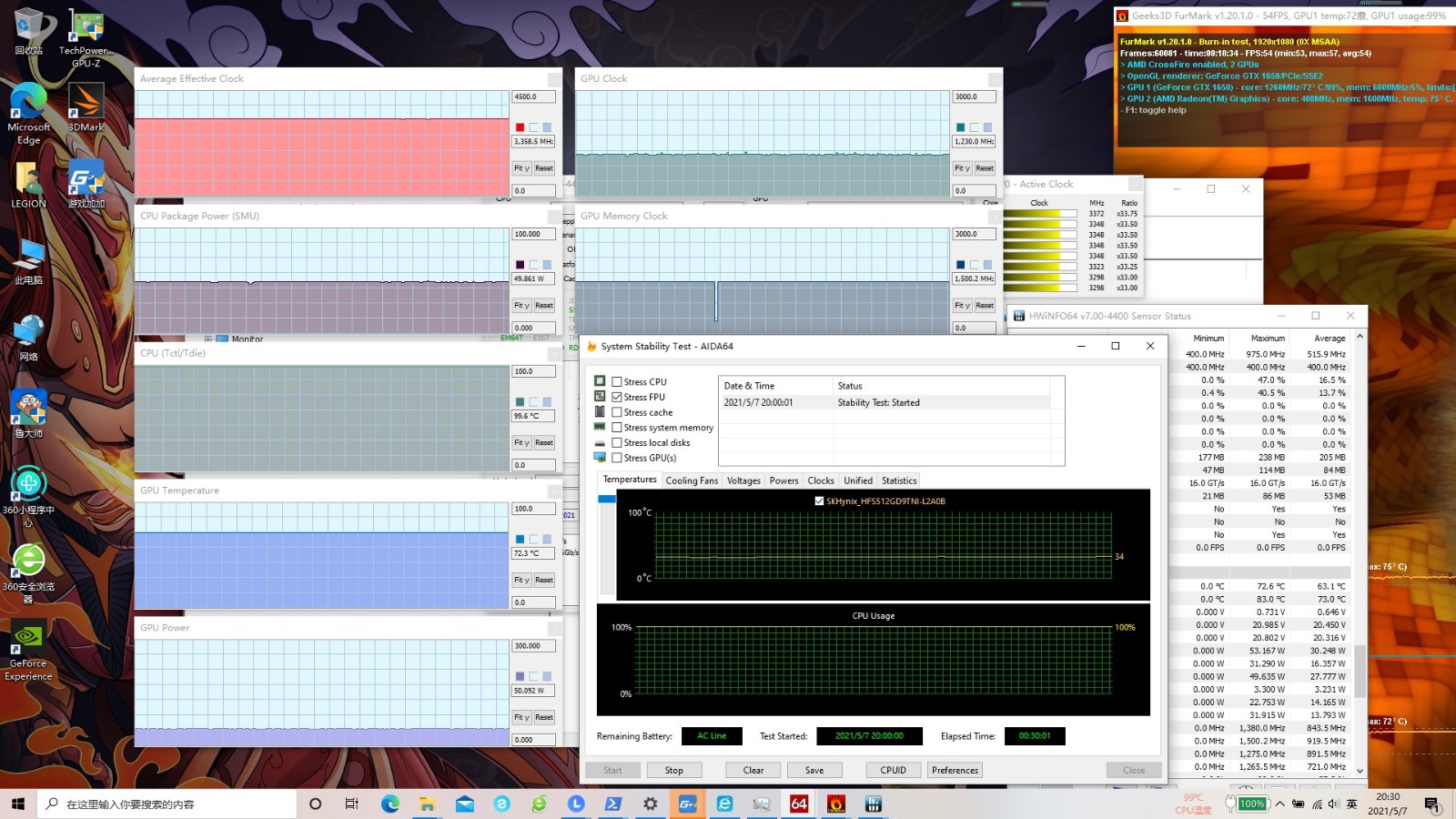Switch to the Voltages tab
This screenshot has width=1456, height=819.
point(743,480)
